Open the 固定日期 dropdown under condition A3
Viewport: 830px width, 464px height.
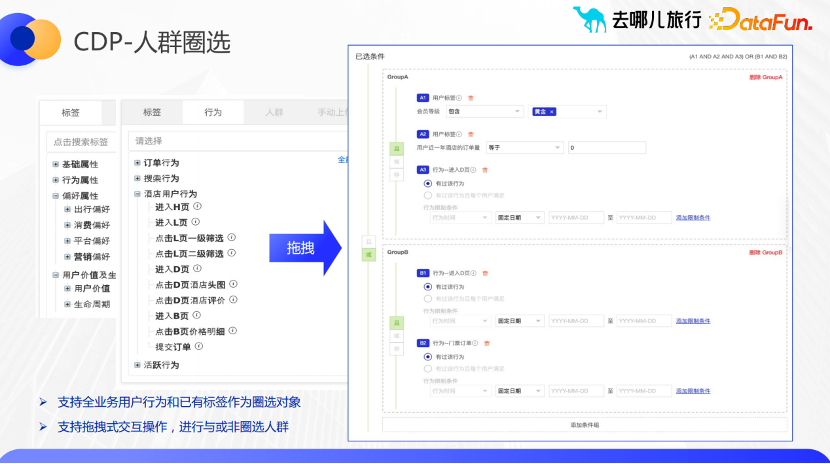pos(519,217)
